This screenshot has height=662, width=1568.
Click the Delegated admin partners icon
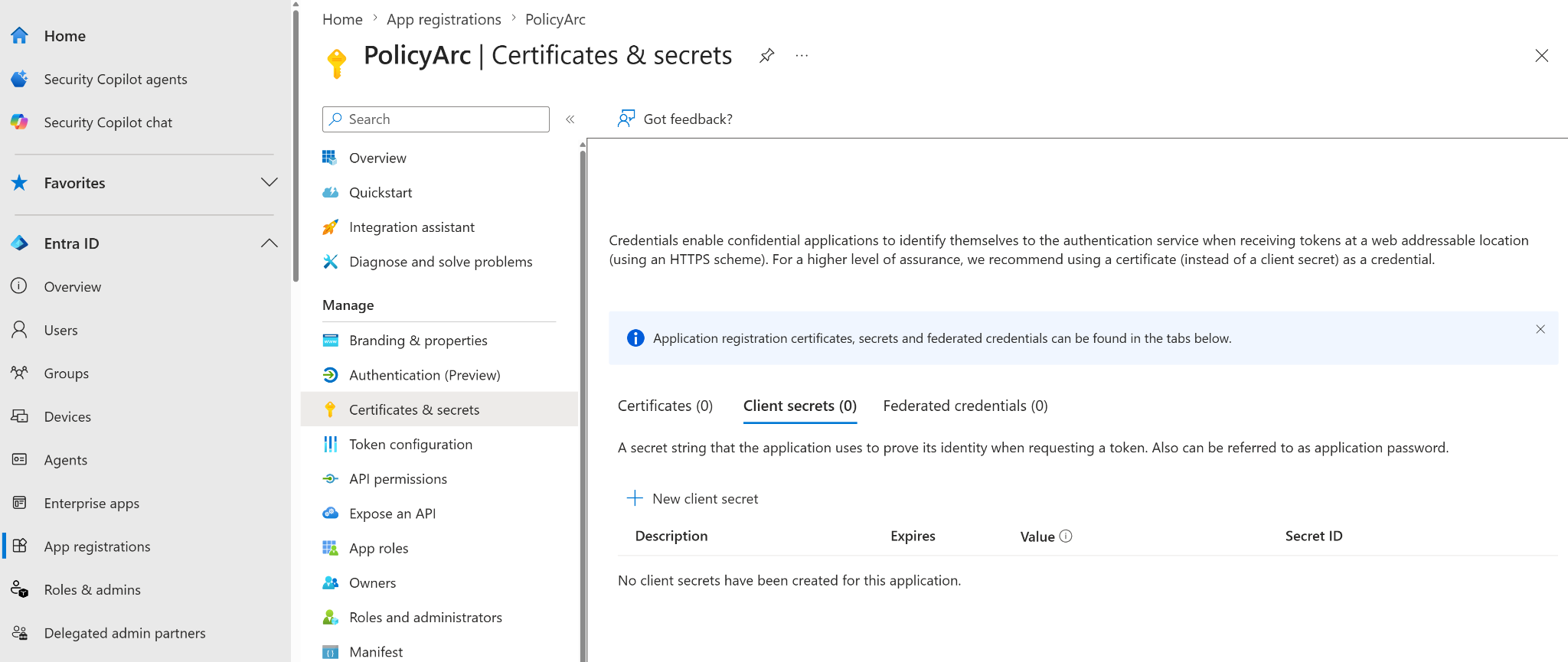(x=20, y=633)
